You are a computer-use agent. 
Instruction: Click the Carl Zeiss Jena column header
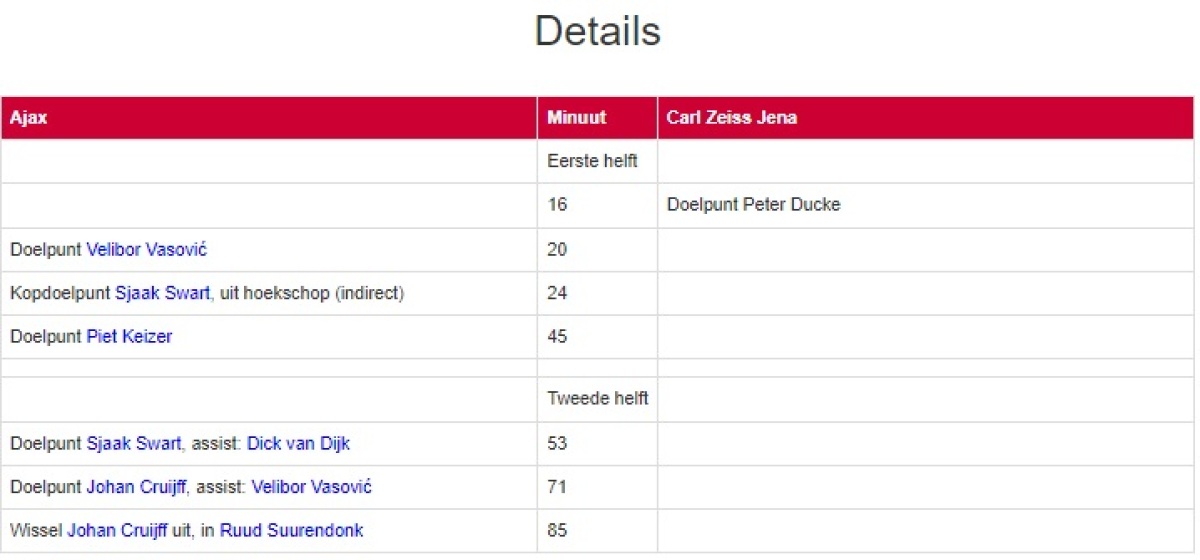732,118
